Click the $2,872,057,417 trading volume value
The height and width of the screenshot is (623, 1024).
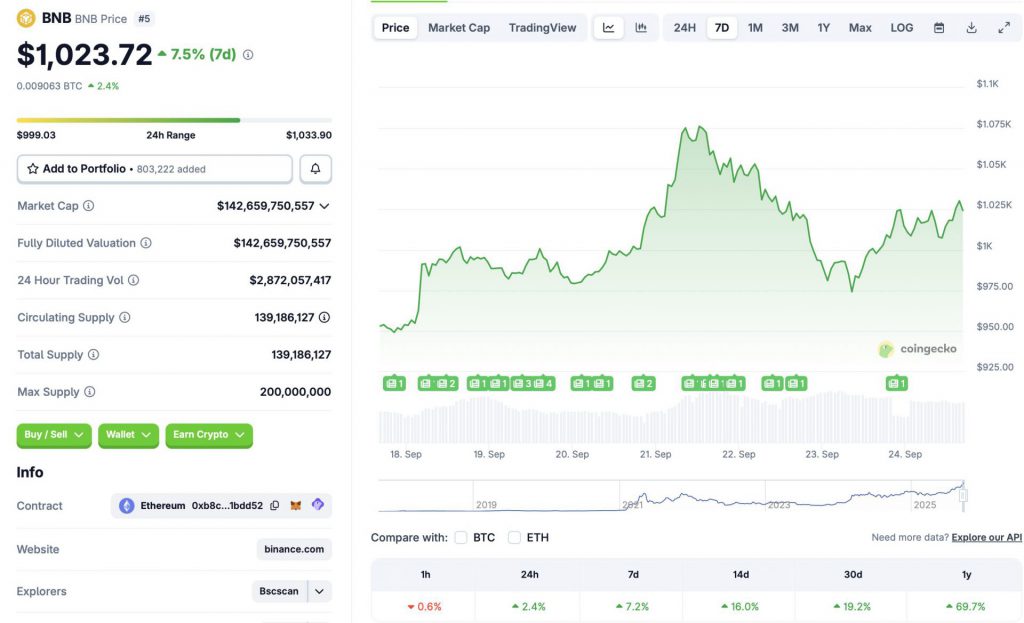point(290,280)
